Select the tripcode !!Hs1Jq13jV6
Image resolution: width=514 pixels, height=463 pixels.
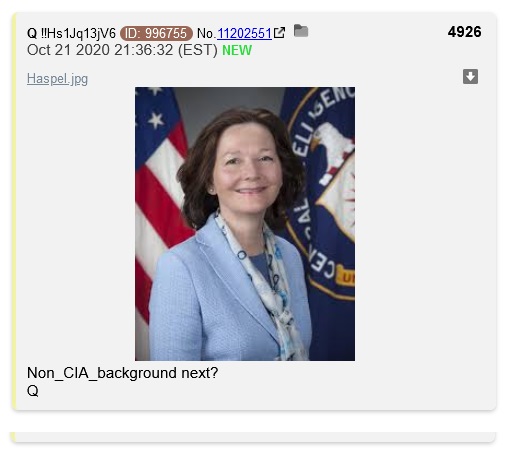78,33
